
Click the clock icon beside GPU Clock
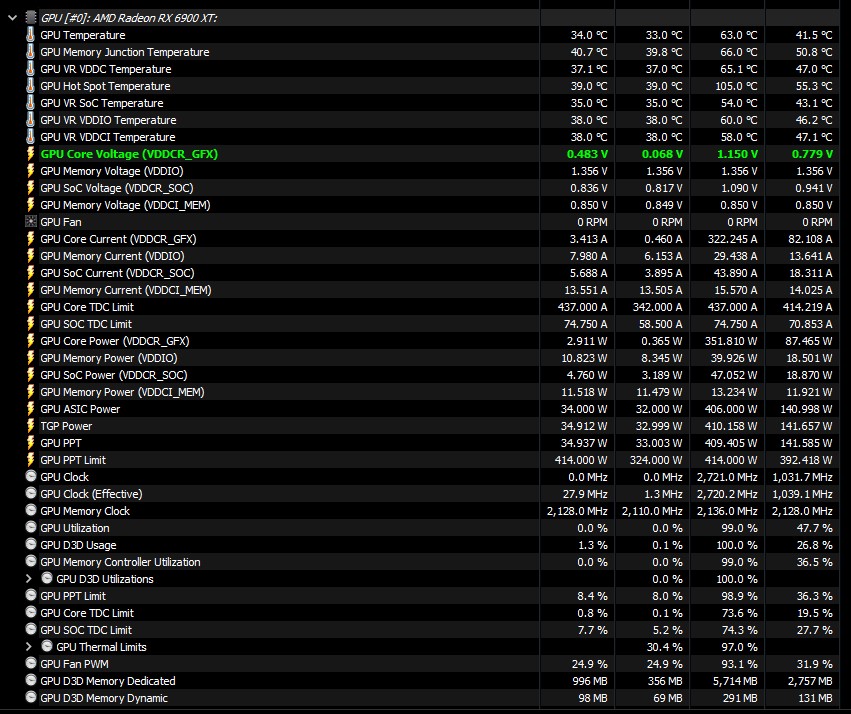(x=31, y=476)
